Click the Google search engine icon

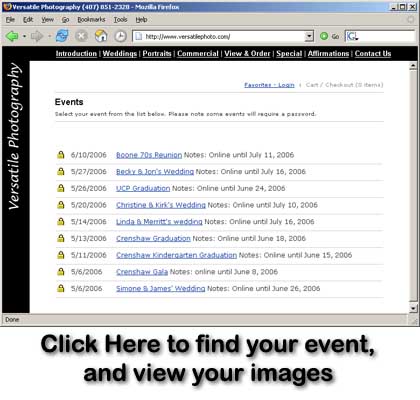[x=351, y=36]
